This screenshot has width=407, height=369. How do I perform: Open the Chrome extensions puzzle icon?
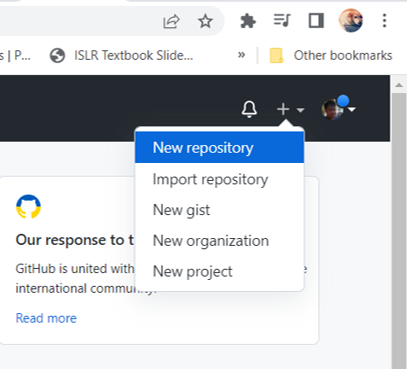click(x=248, y=21)
